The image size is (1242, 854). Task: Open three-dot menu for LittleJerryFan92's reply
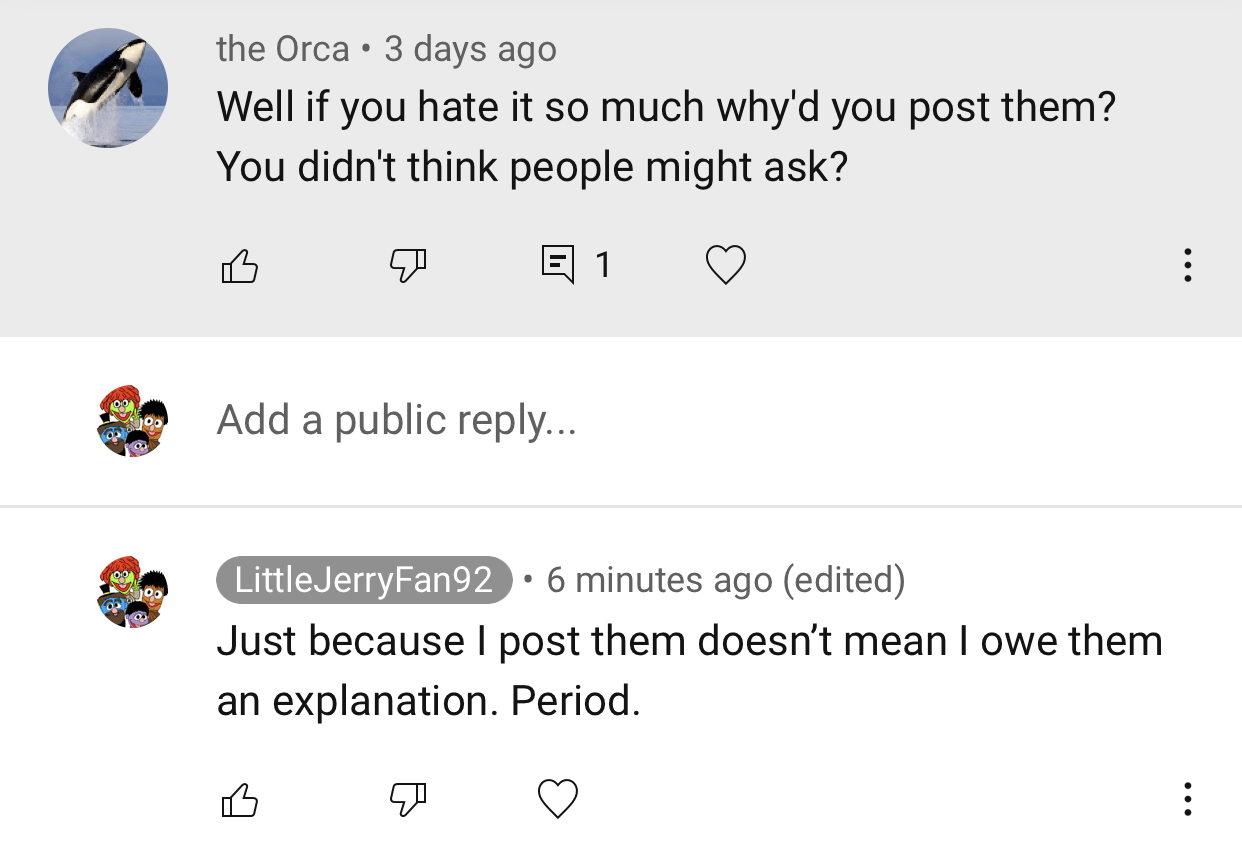point(1187,799)
